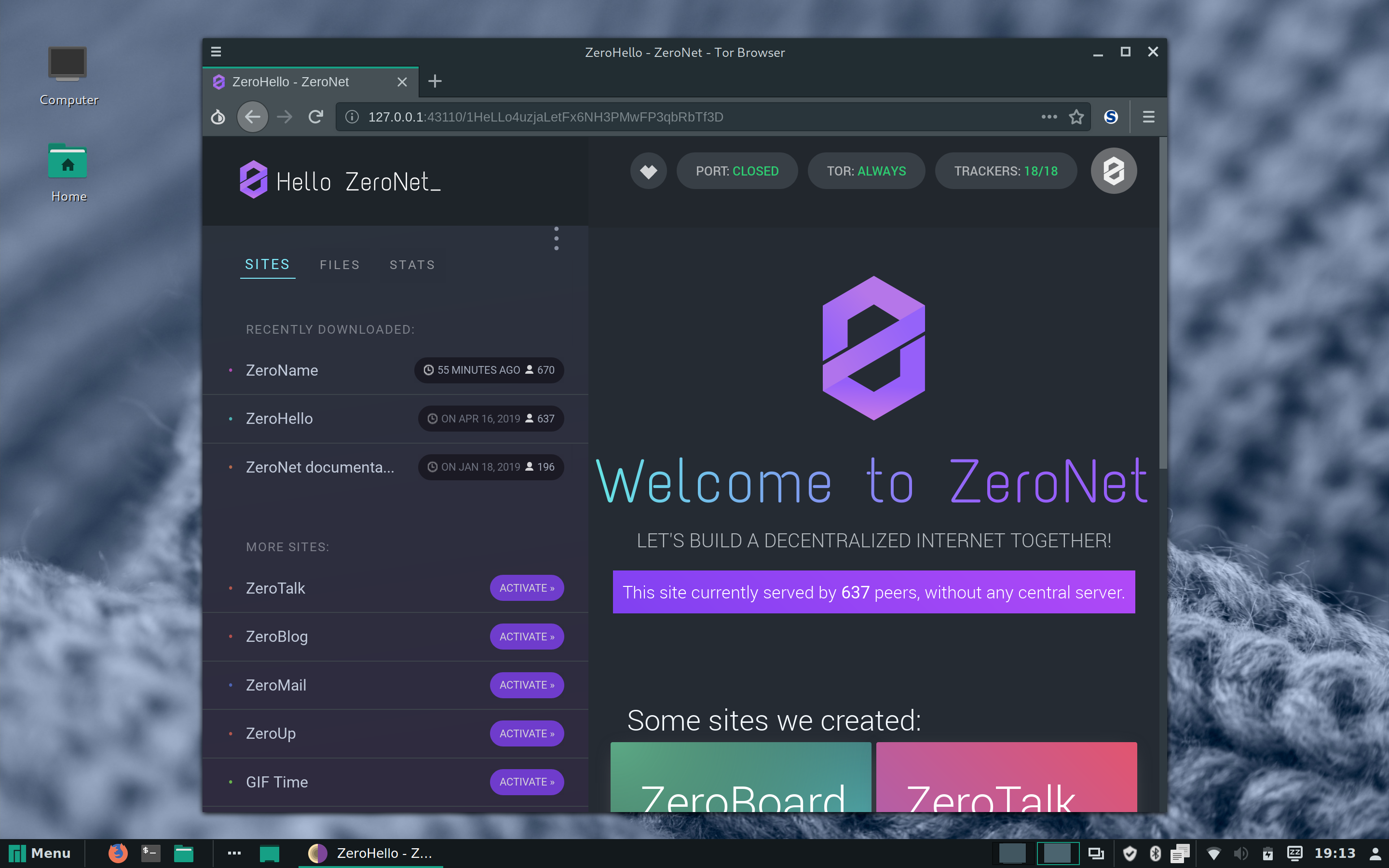The width and height of the screenshot is (1389, 868).
Task: Open file manager from the taskbar
Action: coord(184,853)
